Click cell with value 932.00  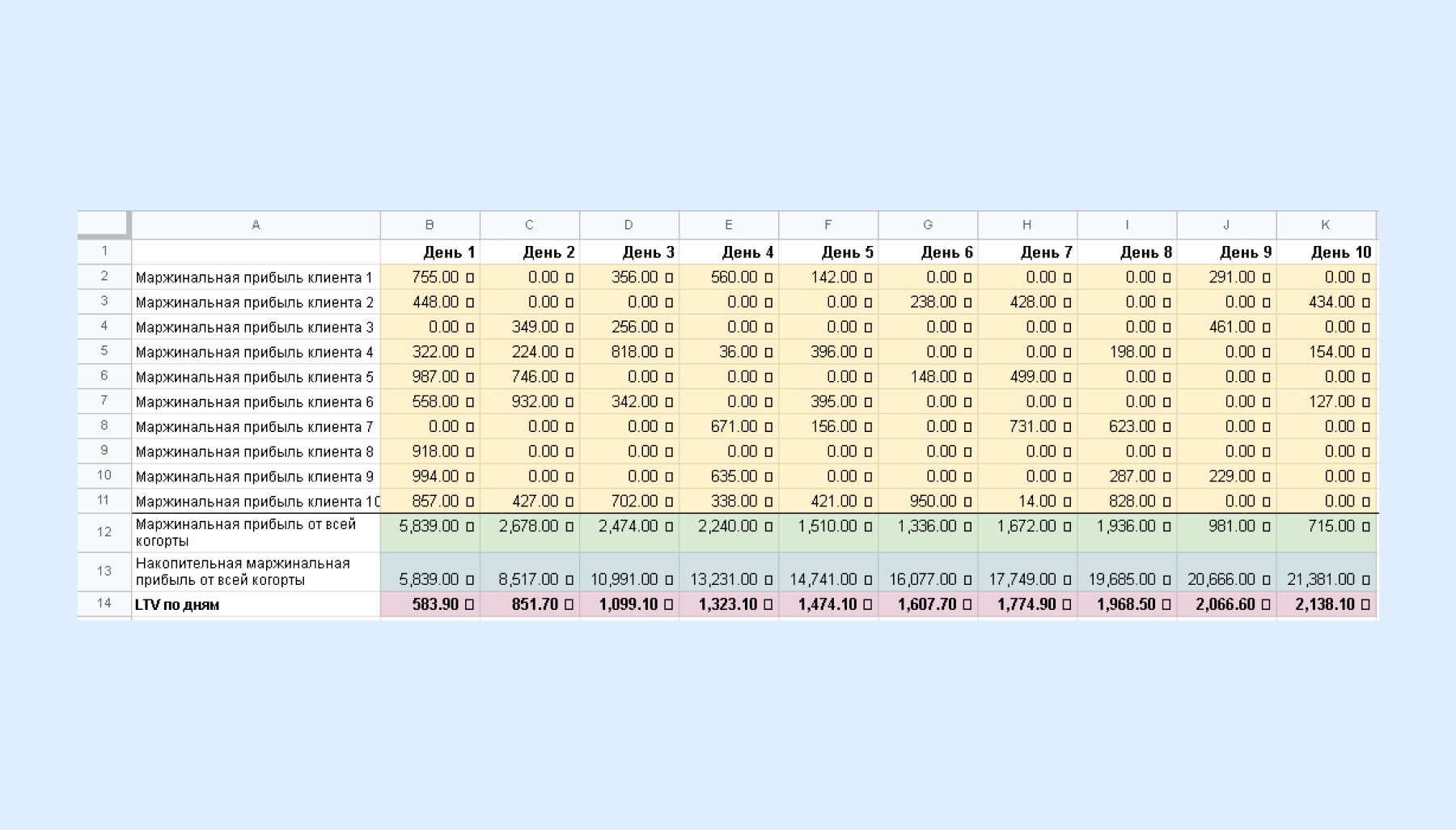click(530, 401)
